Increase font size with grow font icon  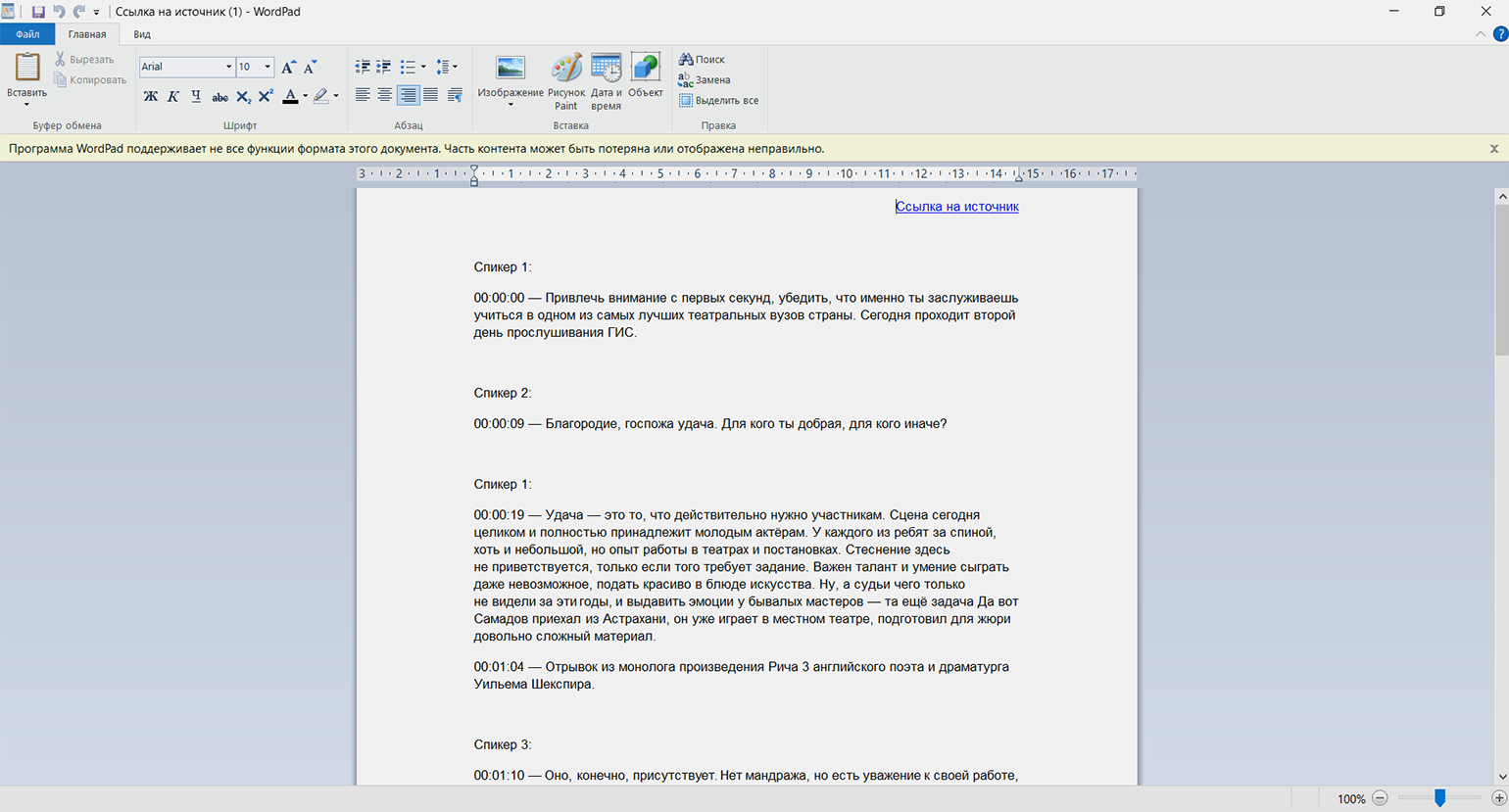[288, 68]
